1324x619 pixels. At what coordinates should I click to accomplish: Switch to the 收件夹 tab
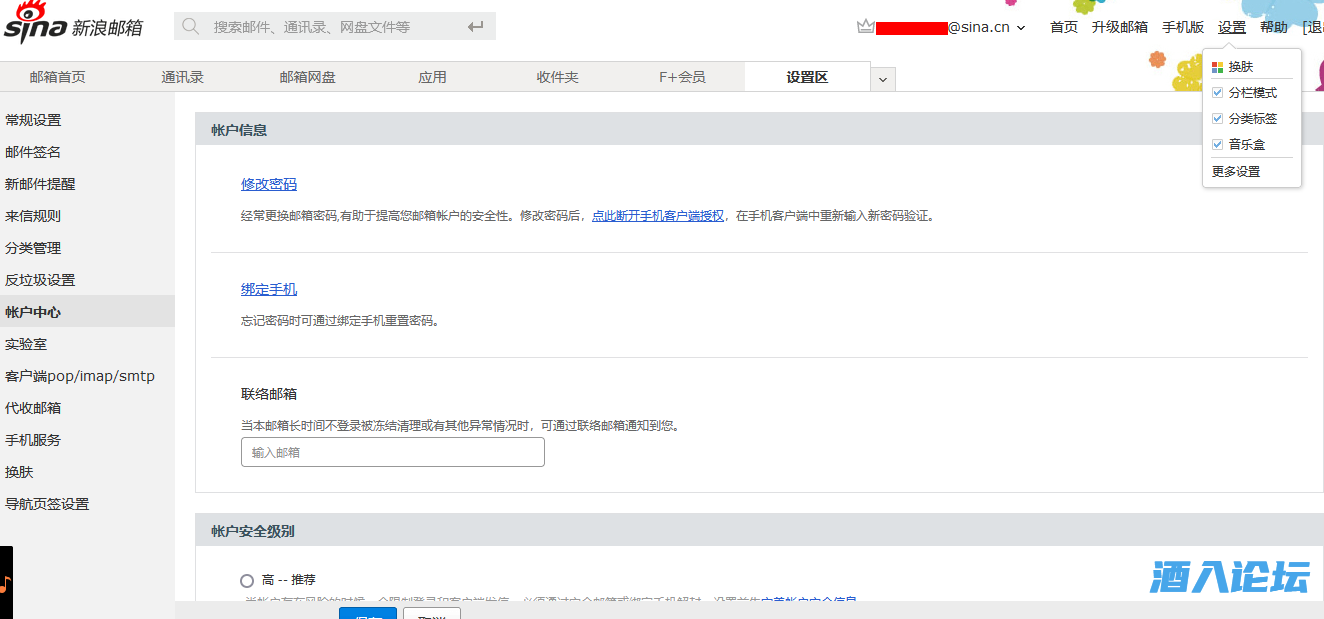[557, 77]
